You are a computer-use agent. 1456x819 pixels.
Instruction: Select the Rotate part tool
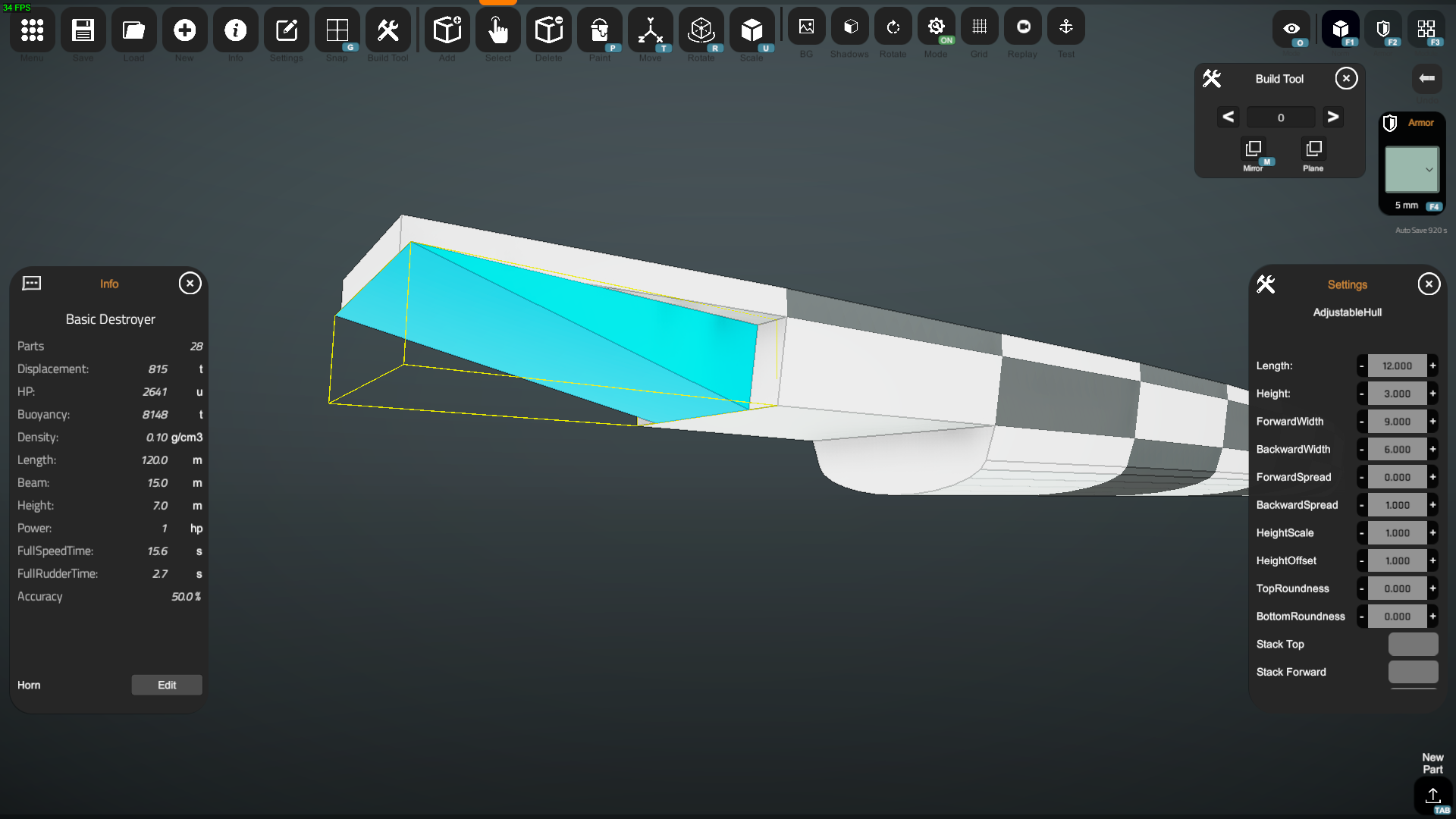(x=701, y=30)
